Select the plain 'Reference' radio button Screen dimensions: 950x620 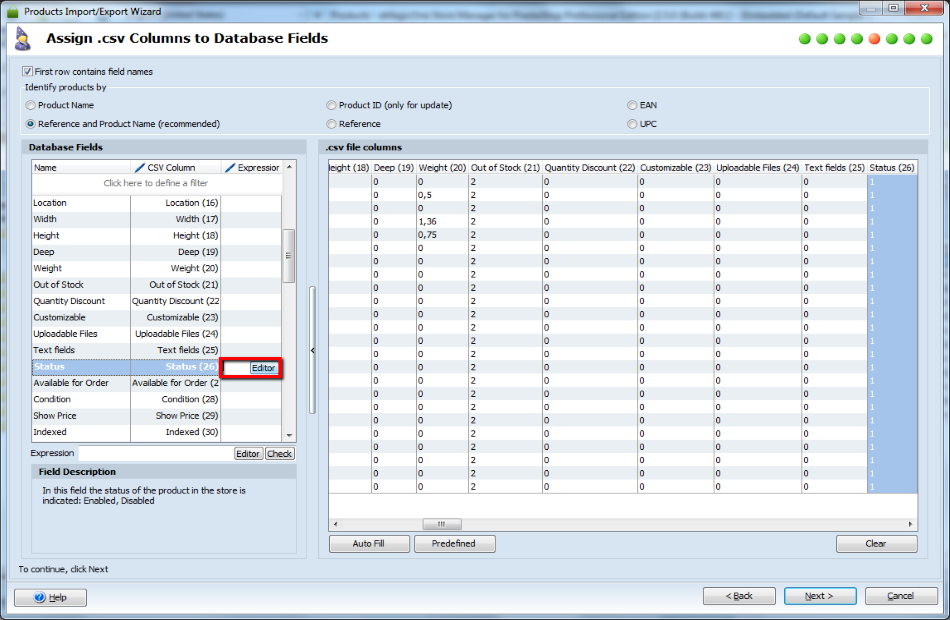click(331, 124)
